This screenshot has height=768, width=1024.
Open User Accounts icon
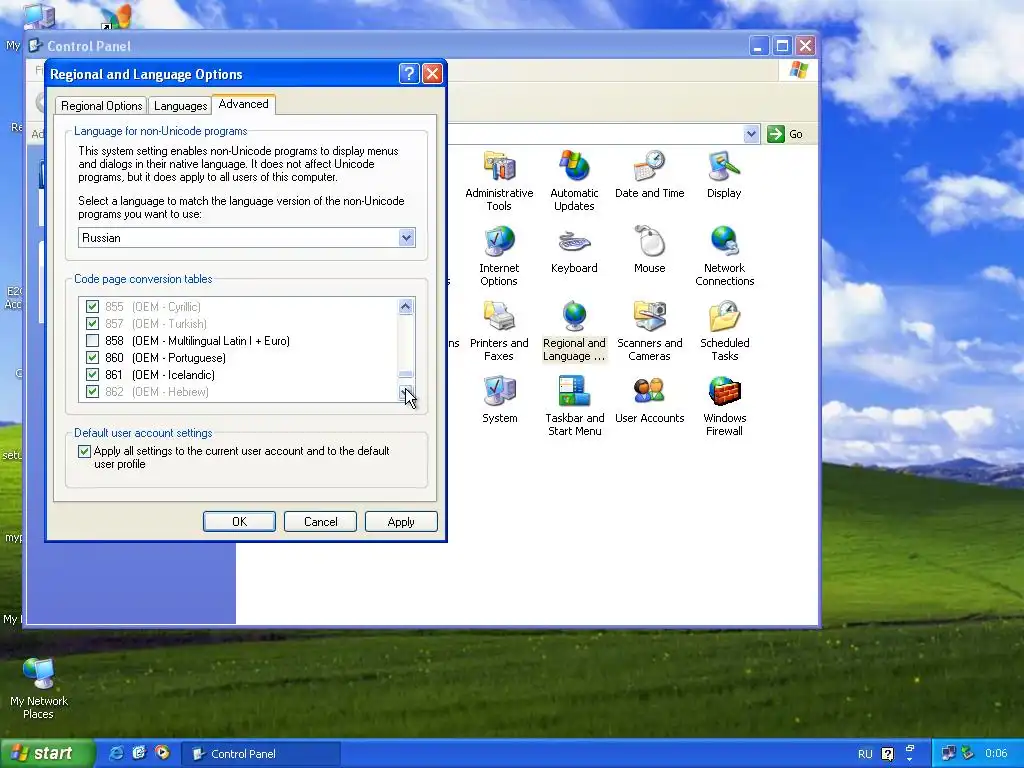[x=649, y=391]
